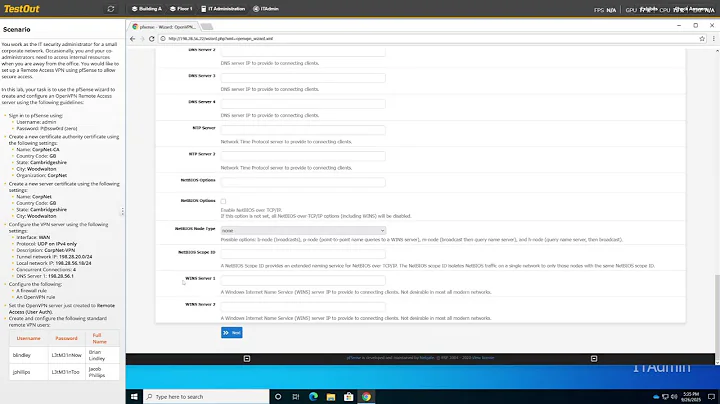Click the network tray icon
Screen dimensions: 720x404
(665, 397)
